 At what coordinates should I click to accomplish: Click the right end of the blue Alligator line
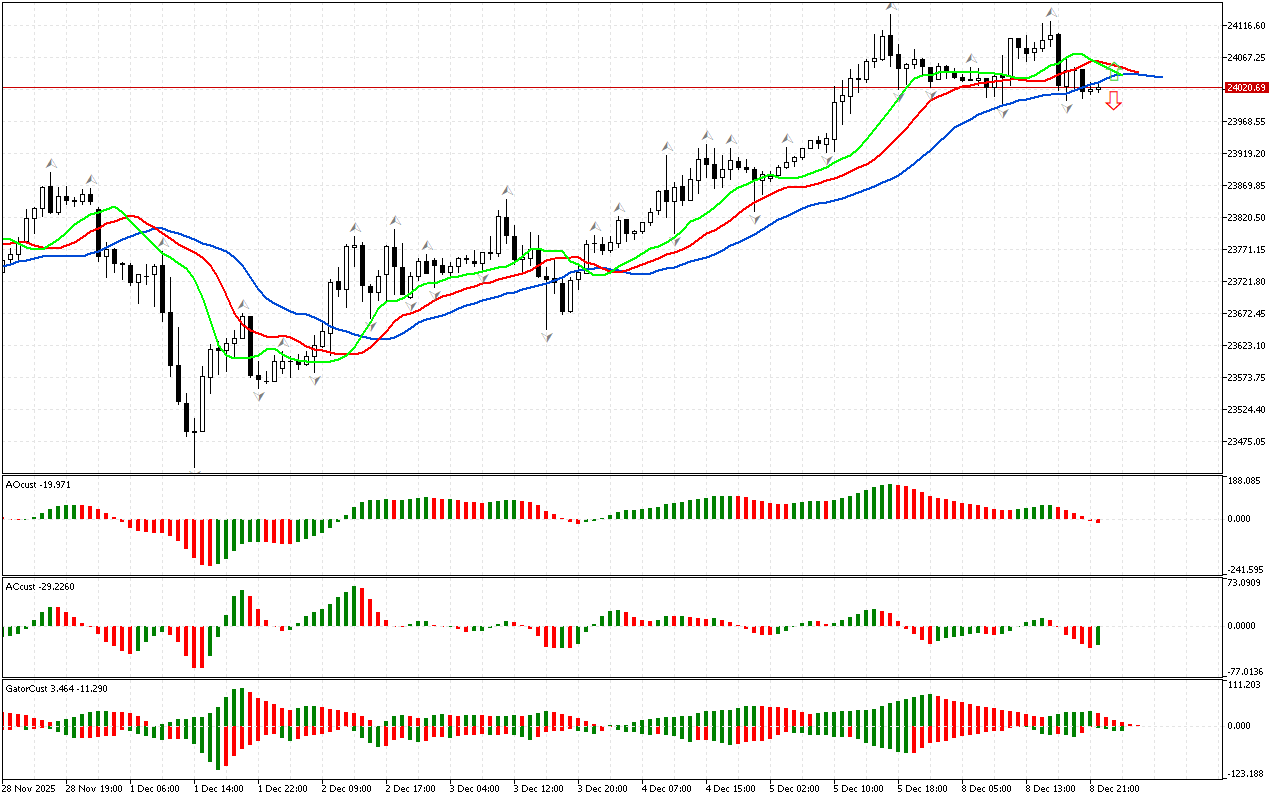1160,76
